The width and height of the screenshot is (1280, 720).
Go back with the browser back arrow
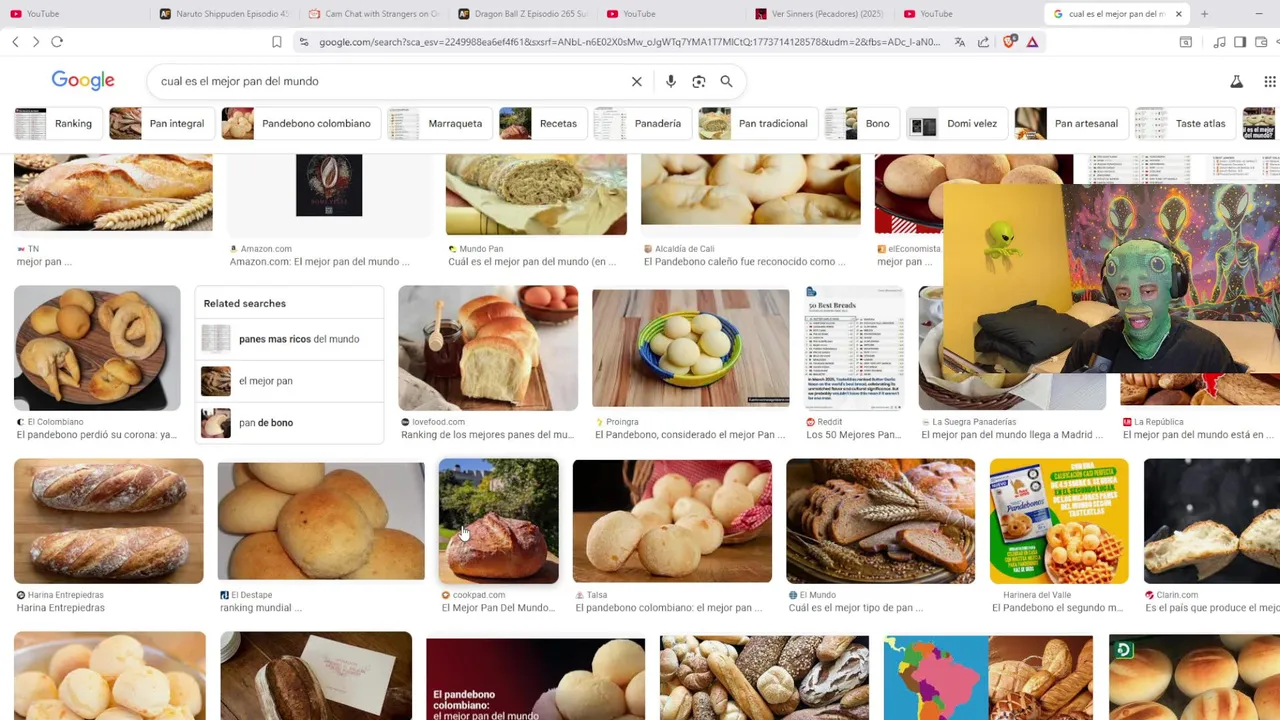(x=15, y=42)
